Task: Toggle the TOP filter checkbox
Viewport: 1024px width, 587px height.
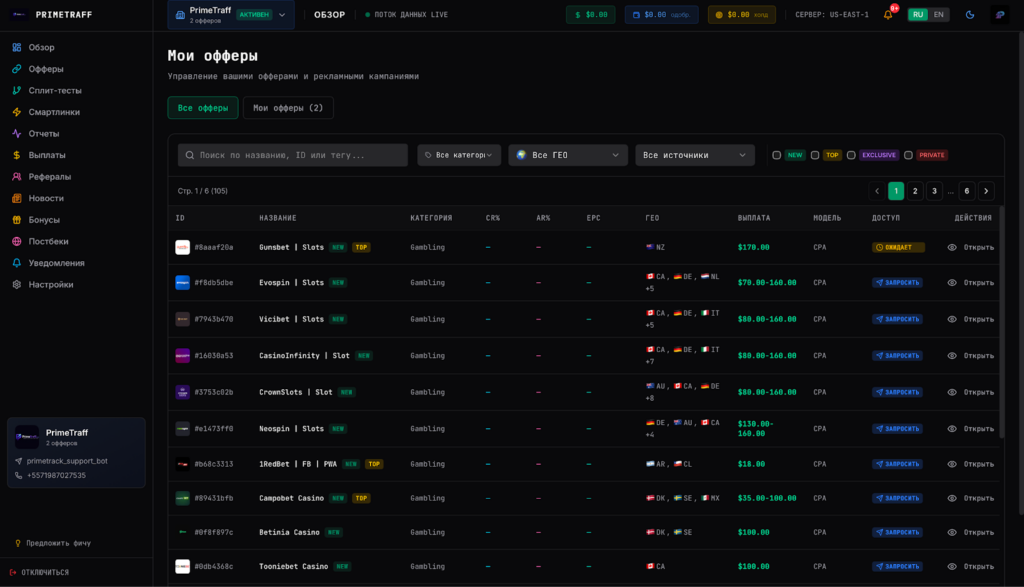Action: click(815, 155)
